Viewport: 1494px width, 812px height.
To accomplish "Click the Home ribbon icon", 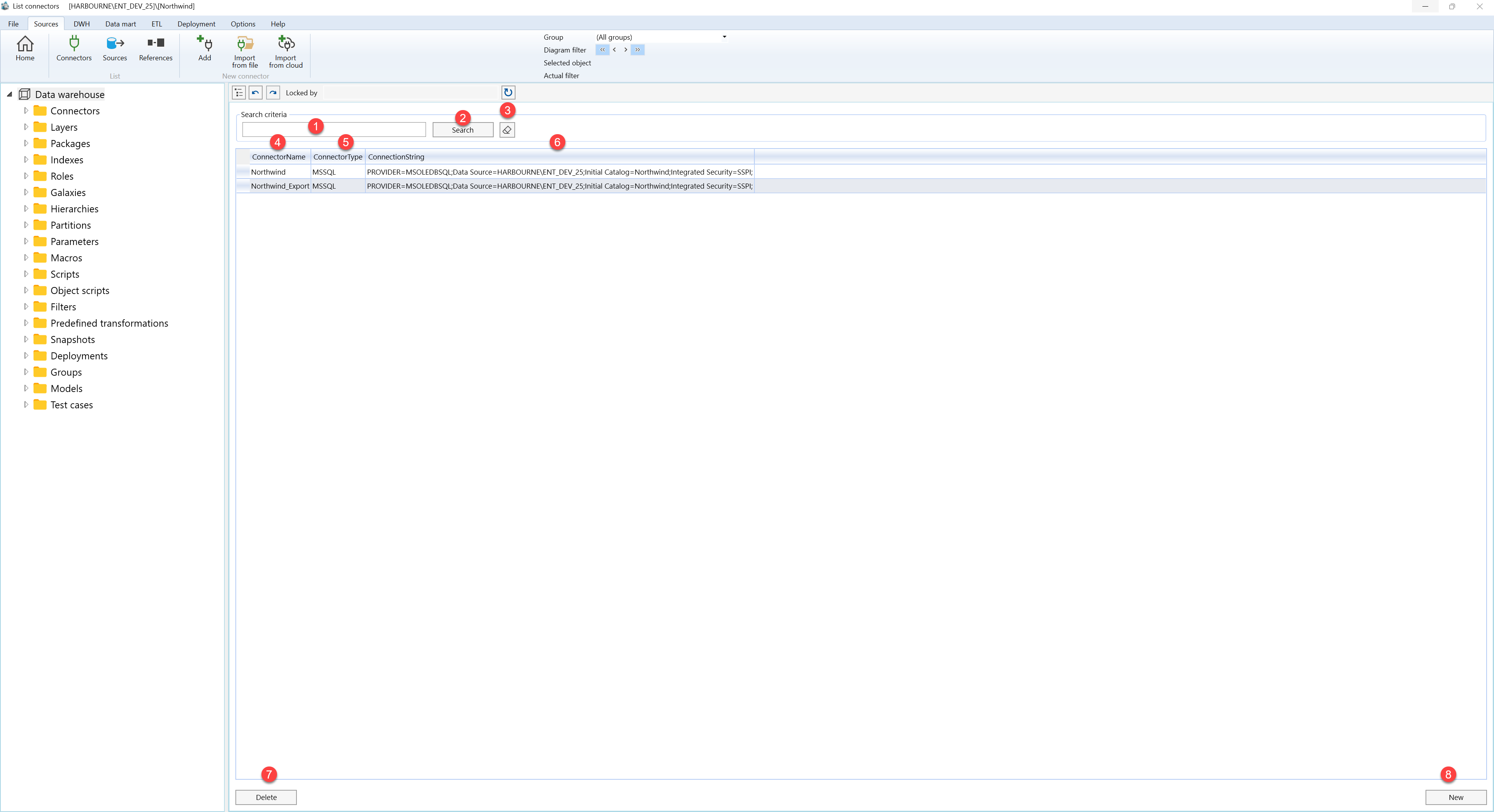I will (x=25, y=48).
